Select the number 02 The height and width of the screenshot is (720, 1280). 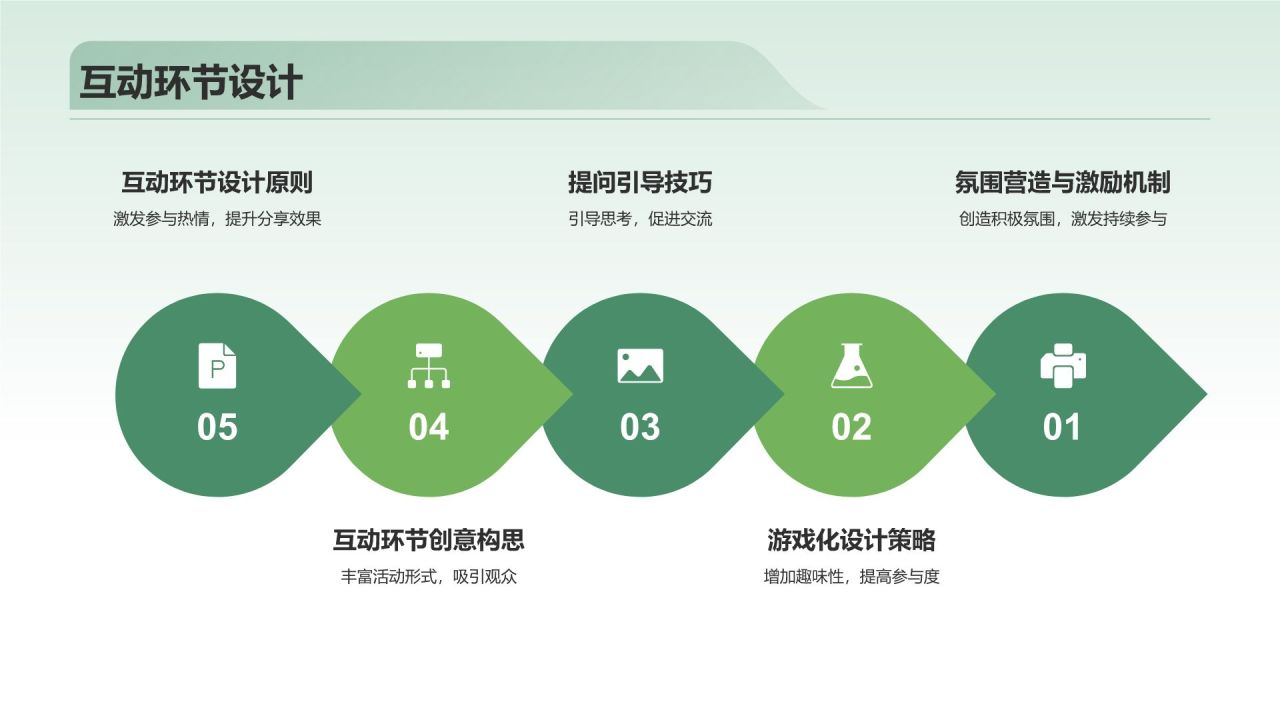click(852, 427)
